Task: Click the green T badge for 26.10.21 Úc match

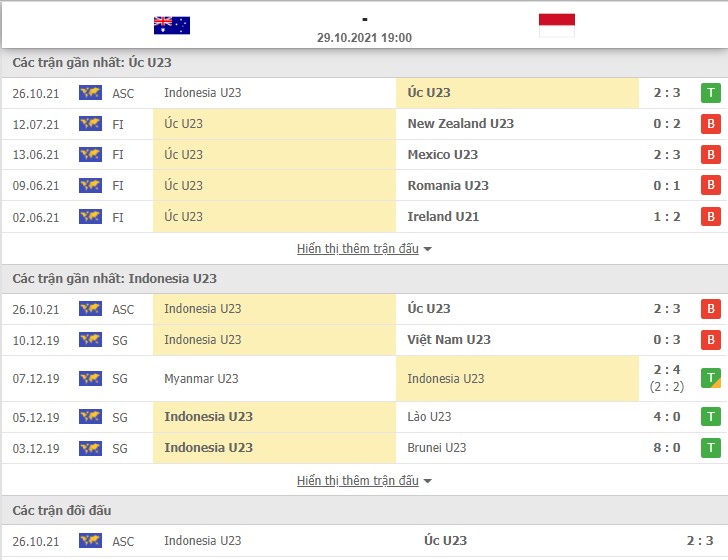Action: (710, 93)
